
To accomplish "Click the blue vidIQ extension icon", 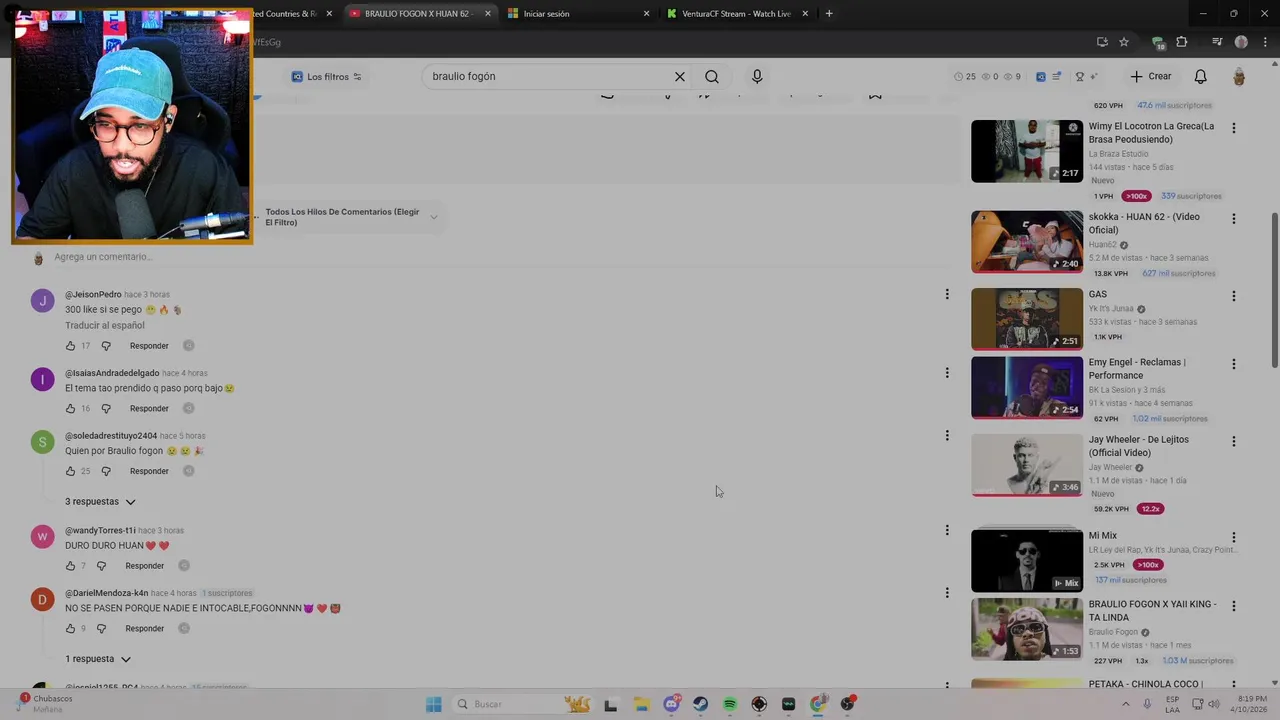I will [x=1040, y=77].
